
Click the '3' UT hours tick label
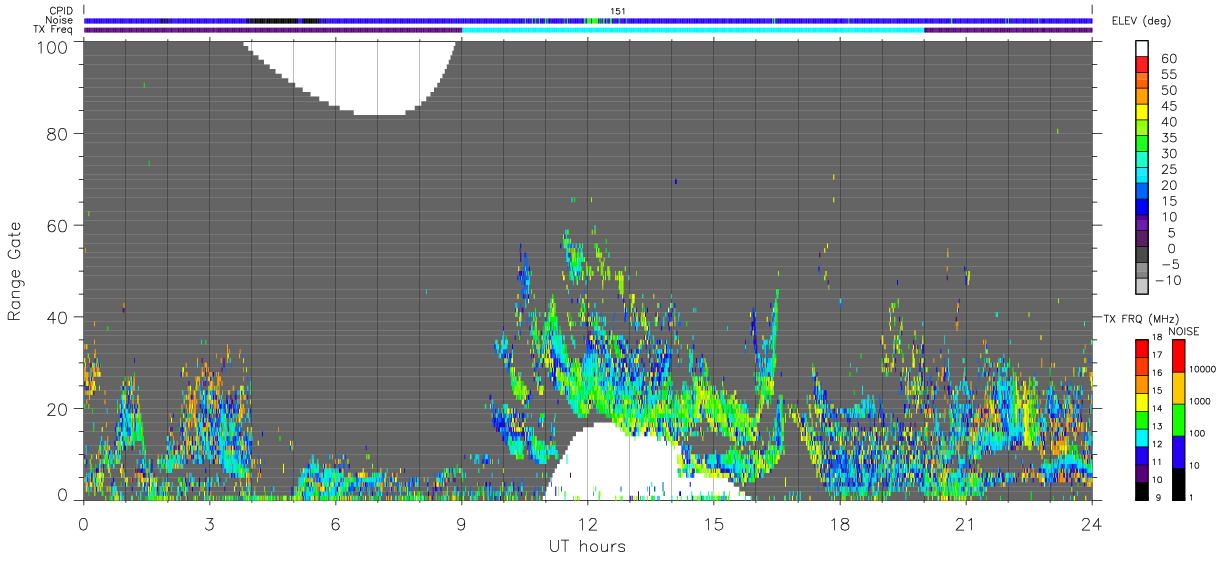[x=209, y=524]
